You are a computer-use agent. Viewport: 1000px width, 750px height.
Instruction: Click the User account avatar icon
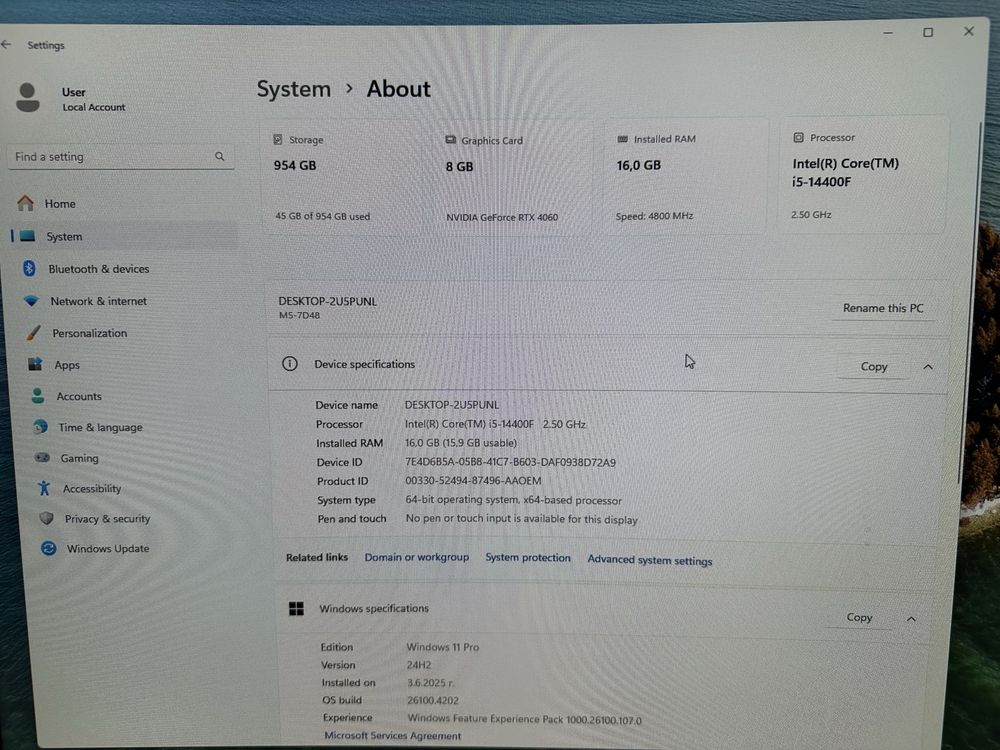pyautogui.click(x=27, y=98)
